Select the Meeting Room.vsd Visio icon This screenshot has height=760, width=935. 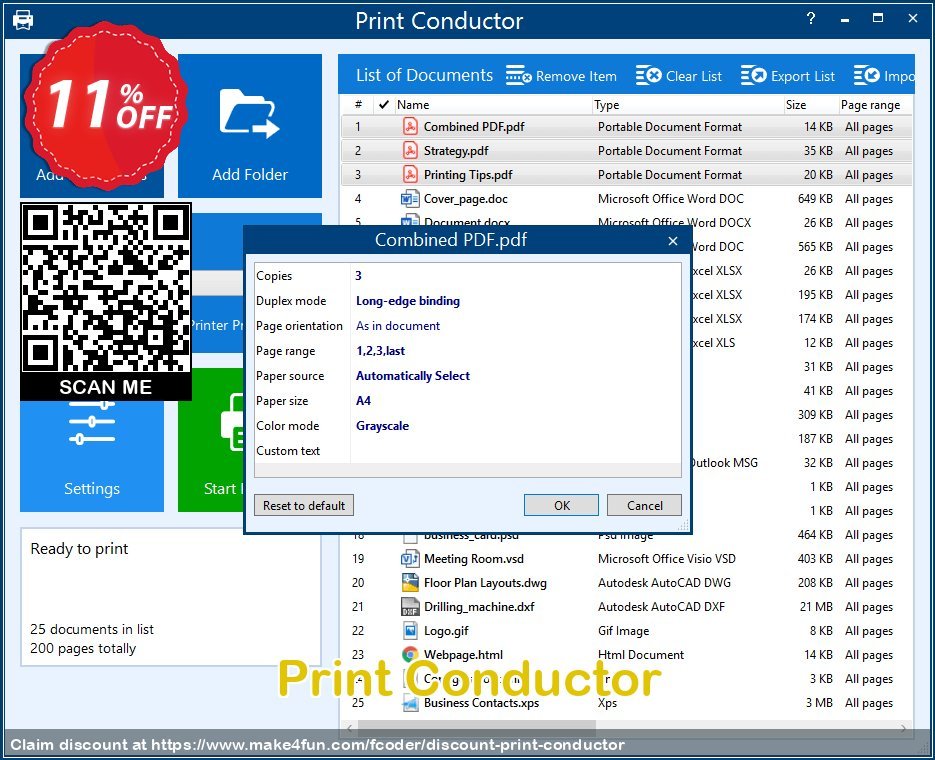coord(410,559)
